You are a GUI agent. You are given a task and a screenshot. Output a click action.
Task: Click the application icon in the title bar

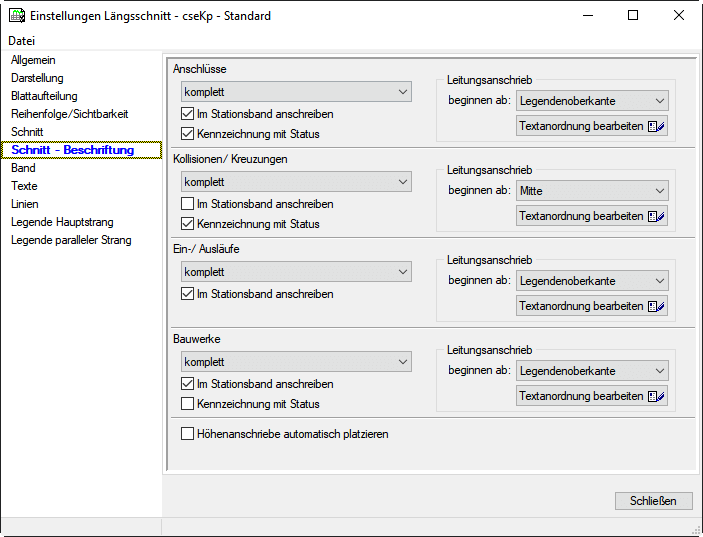(x=16, y=16)
